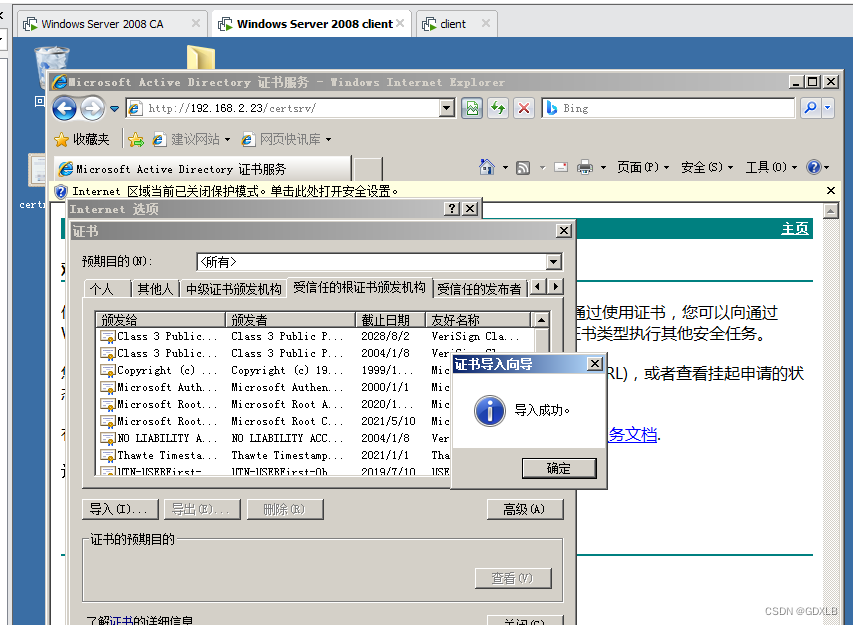853x625 pixels.
Task: Select the Microsoft Active Directory 证书服务 browser tab
Action: [203, 169]
